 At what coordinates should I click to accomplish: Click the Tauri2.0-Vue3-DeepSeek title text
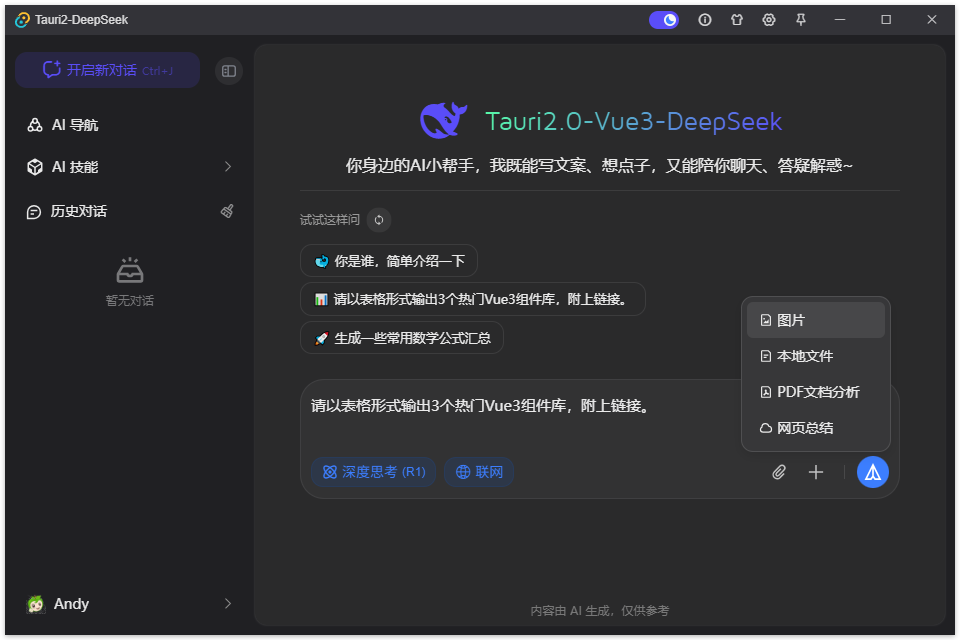pos(634,121)
